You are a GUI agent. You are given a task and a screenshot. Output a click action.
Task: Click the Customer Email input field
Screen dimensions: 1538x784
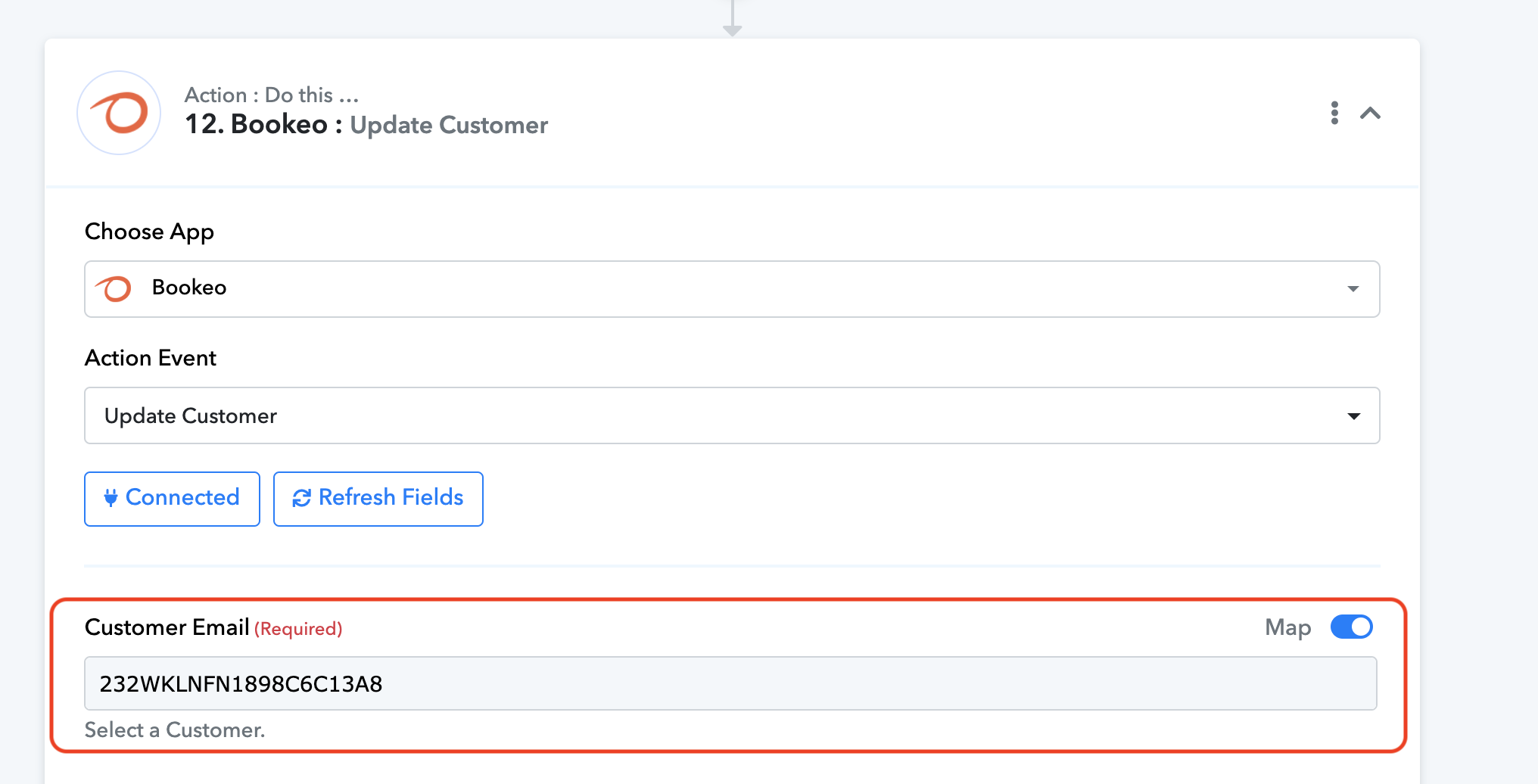point(730,683)
